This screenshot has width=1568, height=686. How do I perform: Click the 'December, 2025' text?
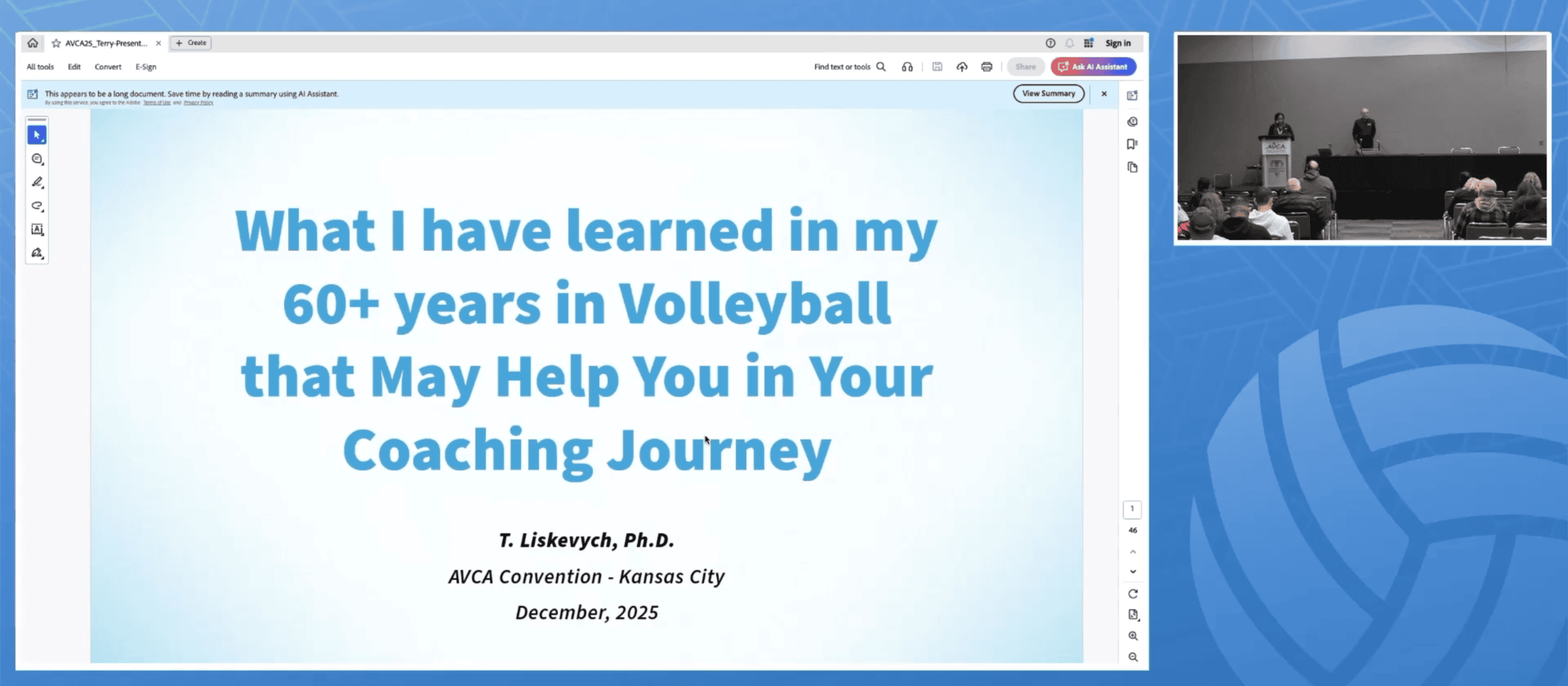(586, 612)
